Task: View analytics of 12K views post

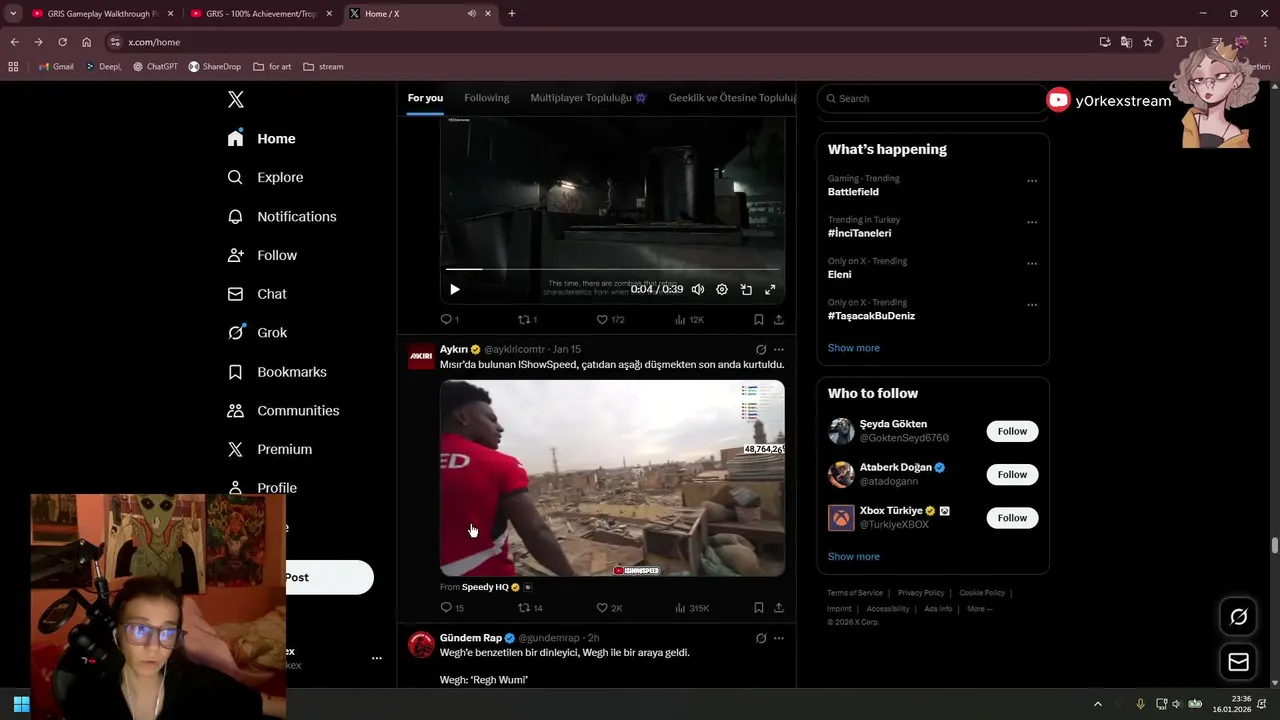Action: [689, 320]
